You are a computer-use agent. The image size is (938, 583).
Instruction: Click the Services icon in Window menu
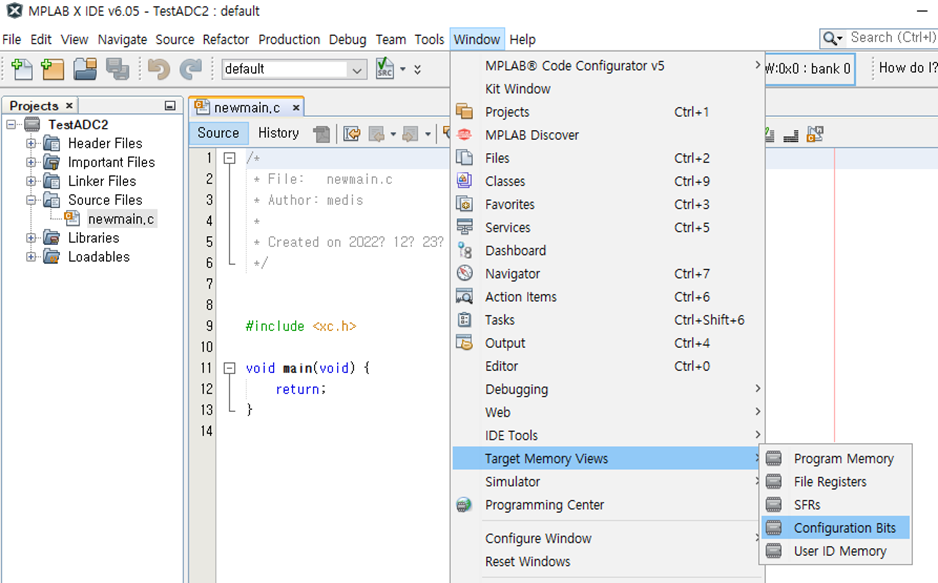point(464,227)
